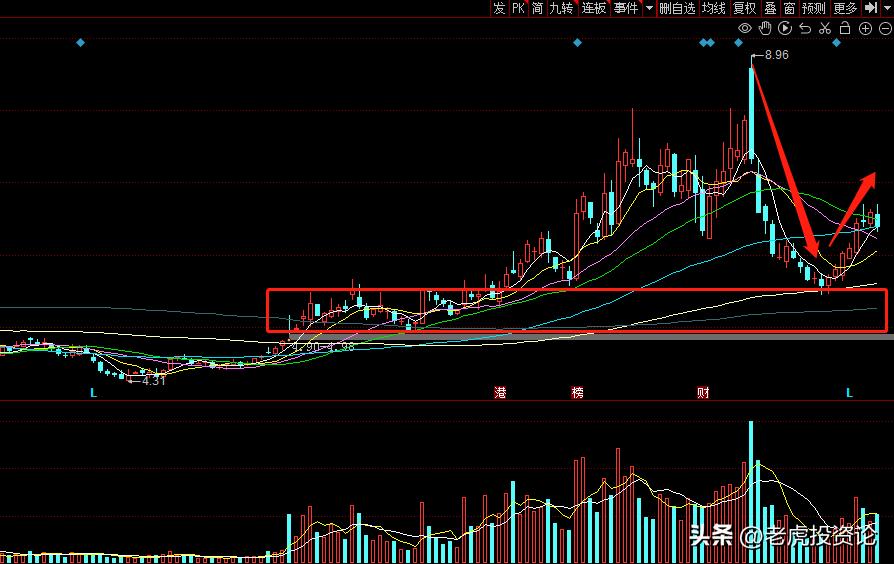
Task: Switch to 简 simplified view
Action: [x=537, y=8]
